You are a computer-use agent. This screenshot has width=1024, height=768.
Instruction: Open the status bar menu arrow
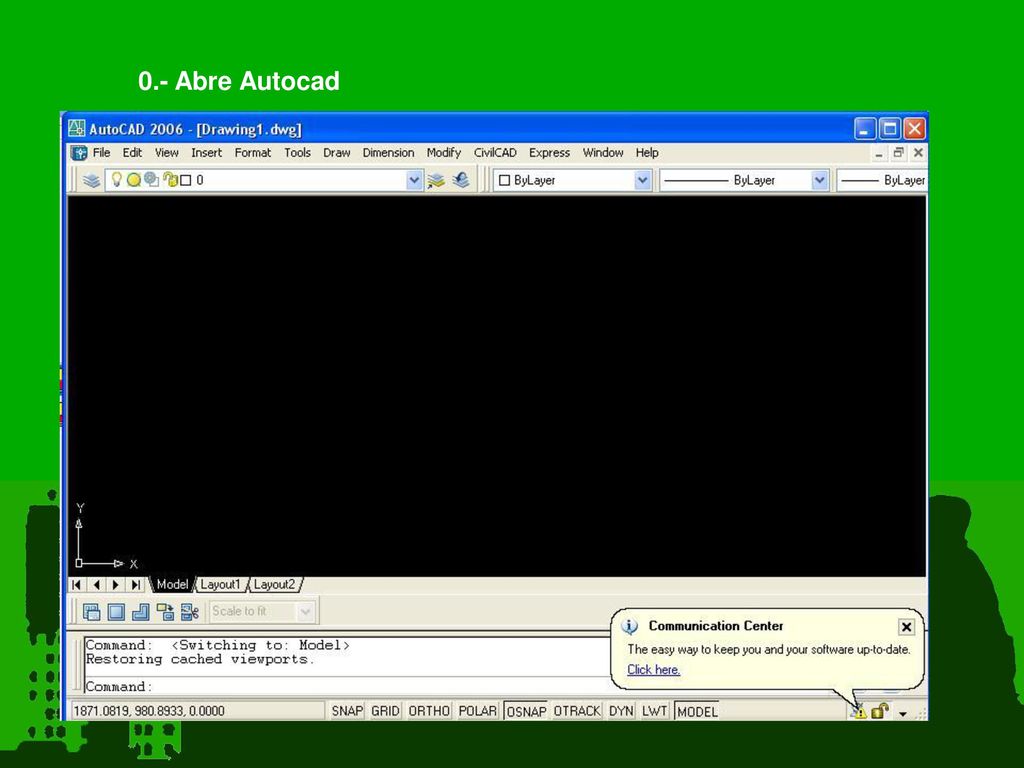(903, 714)
